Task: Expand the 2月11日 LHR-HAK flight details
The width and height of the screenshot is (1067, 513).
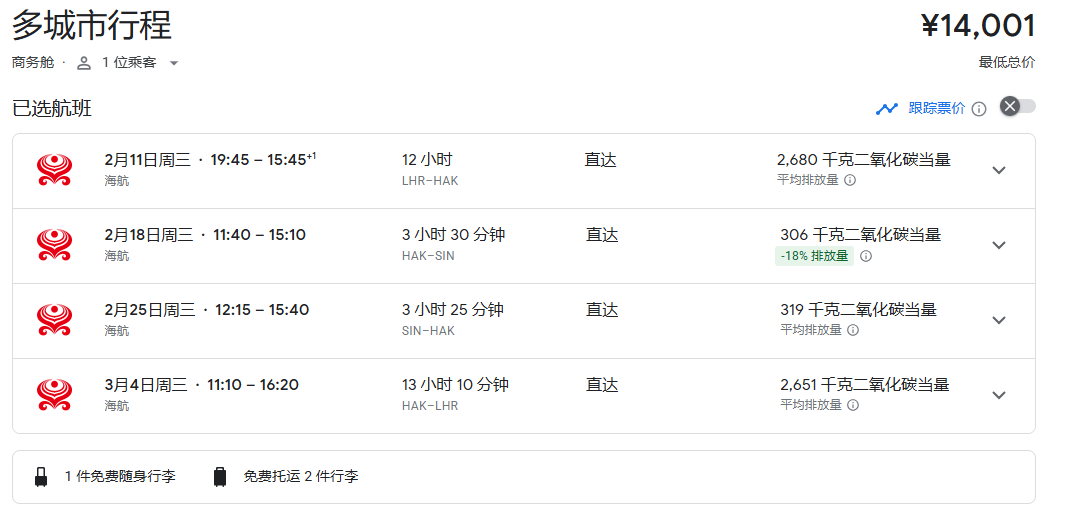Action: [998, 170]
